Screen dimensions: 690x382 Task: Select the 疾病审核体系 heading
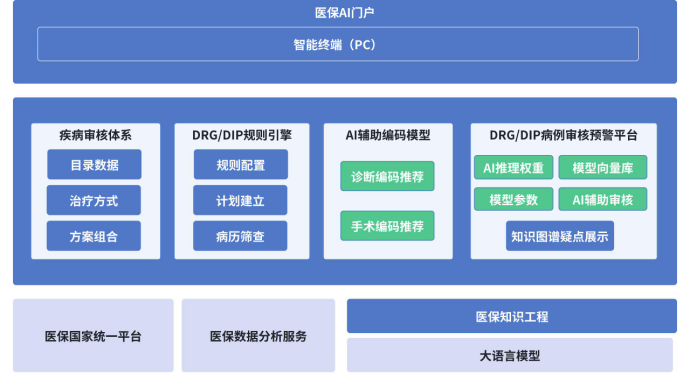coord(95,135)
